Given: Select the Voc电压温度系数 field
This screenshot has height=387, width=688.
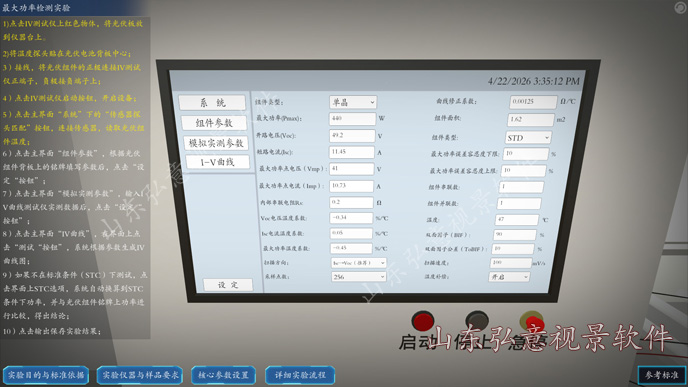Looking at the screenshot, I should (x=351, y=218).
